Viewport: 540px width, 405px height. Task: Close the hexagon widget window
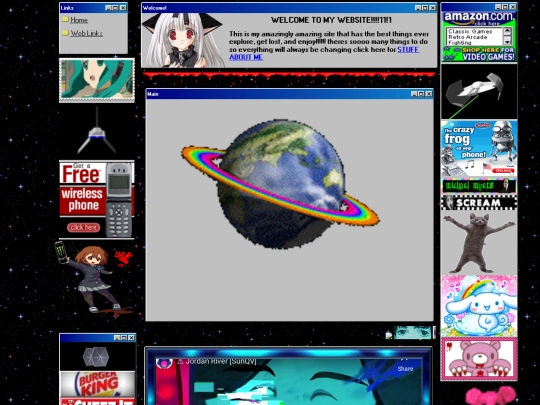(x=131, y=338)
